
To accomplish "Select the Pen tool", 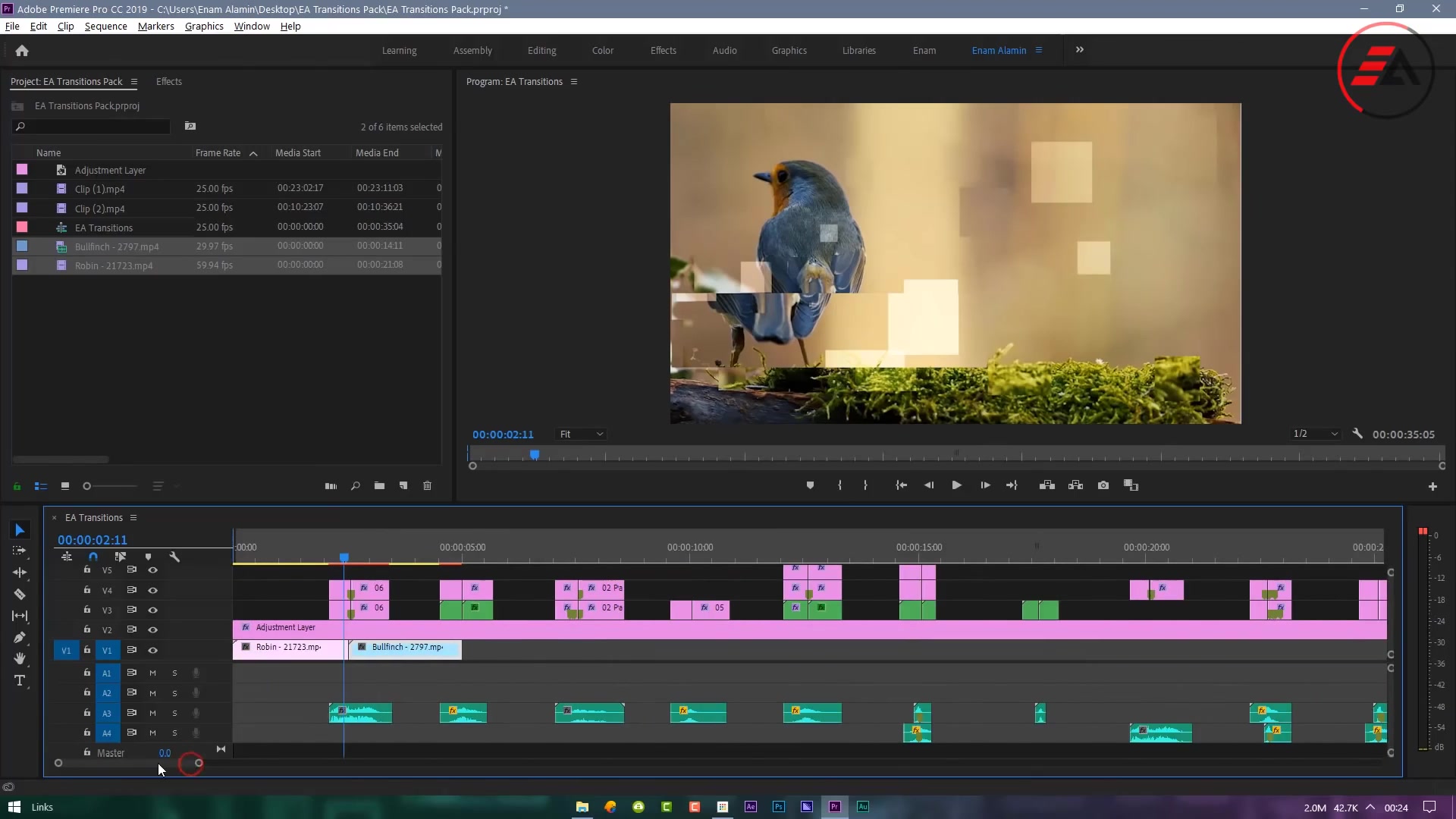I will click(x=20, y=638).
